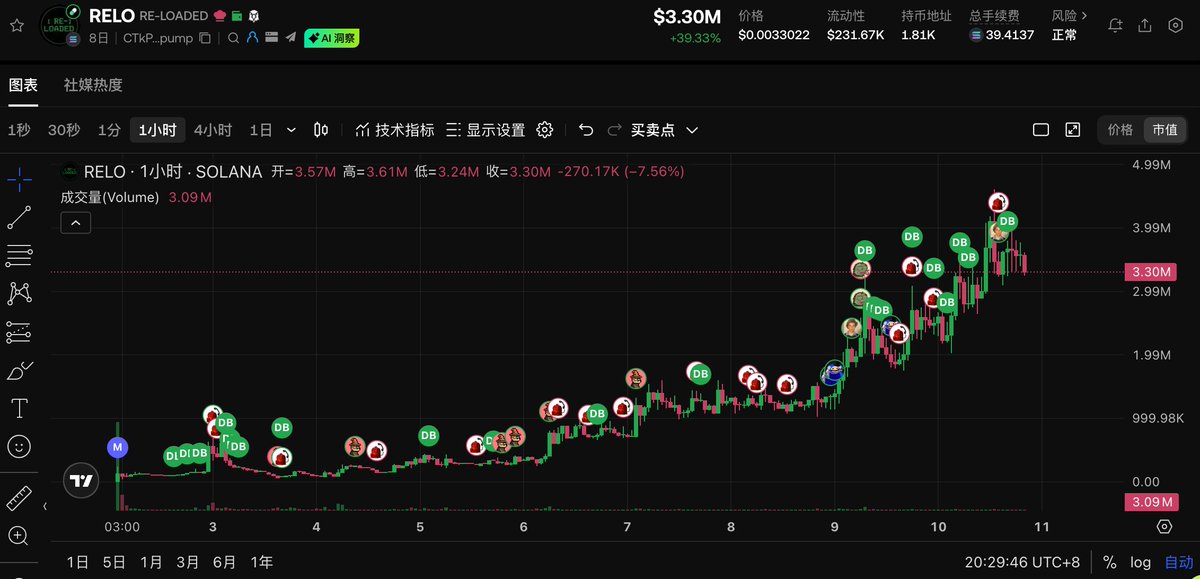Open 技术指标 technical indicators

(x=395, y=130)
